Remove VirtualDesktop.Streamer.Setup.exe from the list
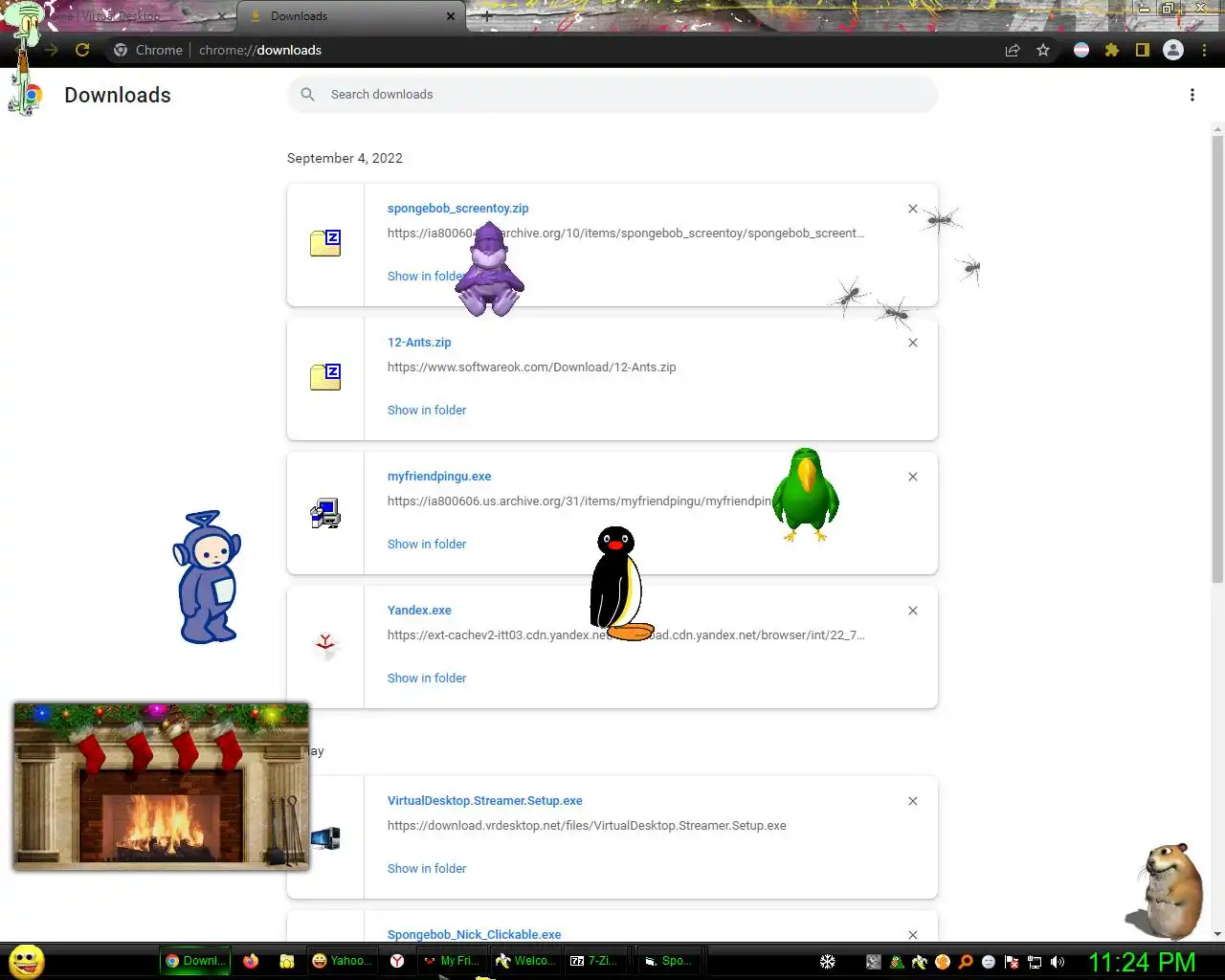Screen dimensions: 1225x980 913,801
